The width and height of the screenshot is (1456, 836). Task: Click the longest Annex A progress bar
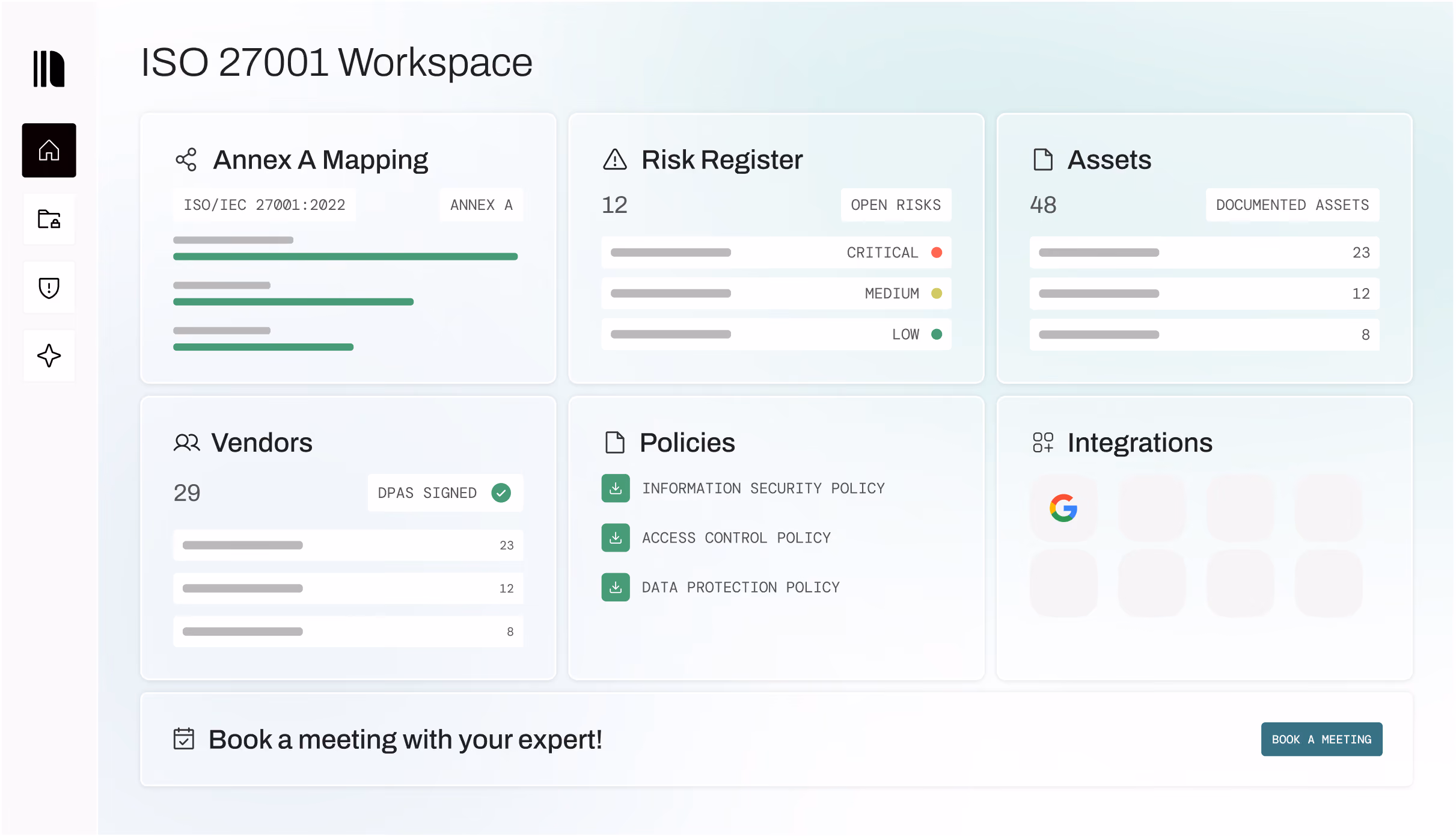(346, 257)
